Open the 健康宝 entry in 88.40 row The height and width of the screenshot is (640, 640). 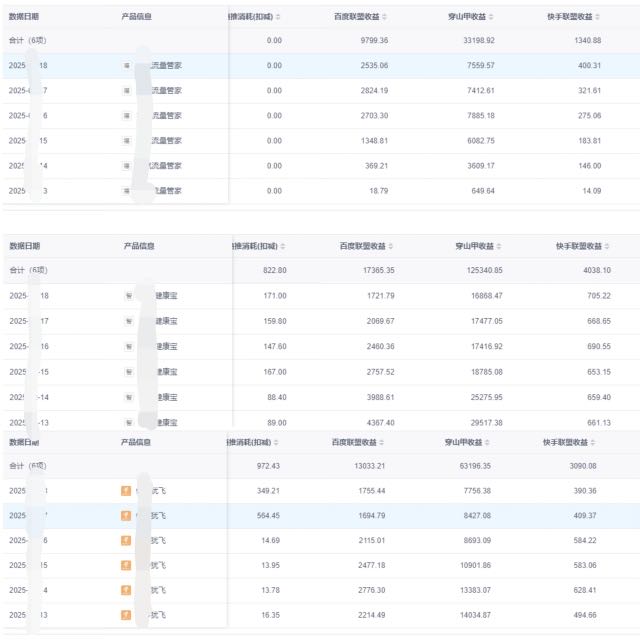(166, 397)
